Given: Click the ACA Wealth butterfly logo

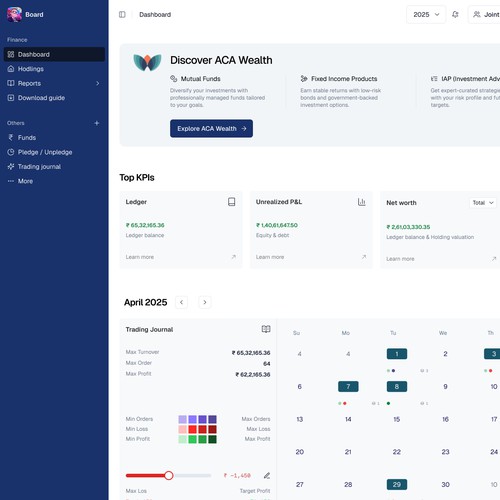Looking at the screenshot, I should [147, 62].
